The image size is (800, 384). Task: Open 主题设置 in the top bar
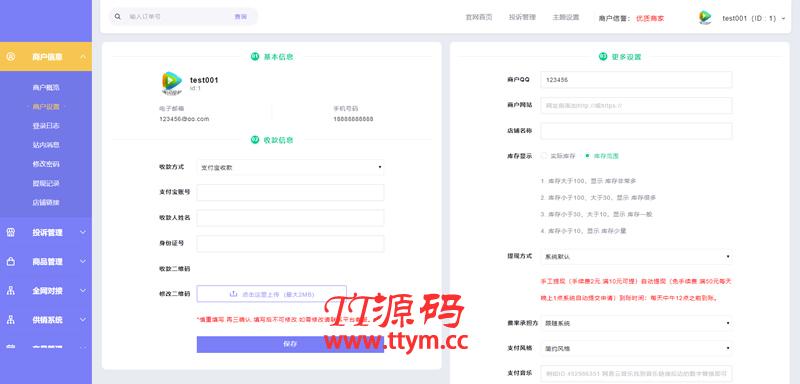pos(565,17)
